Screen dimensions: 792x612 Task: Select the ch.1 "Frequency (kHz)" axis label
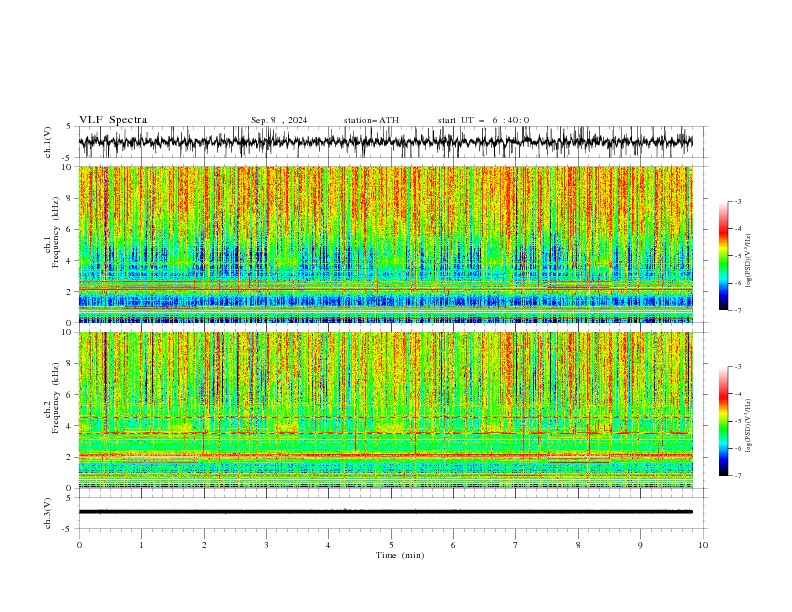[x=56, y=232]
